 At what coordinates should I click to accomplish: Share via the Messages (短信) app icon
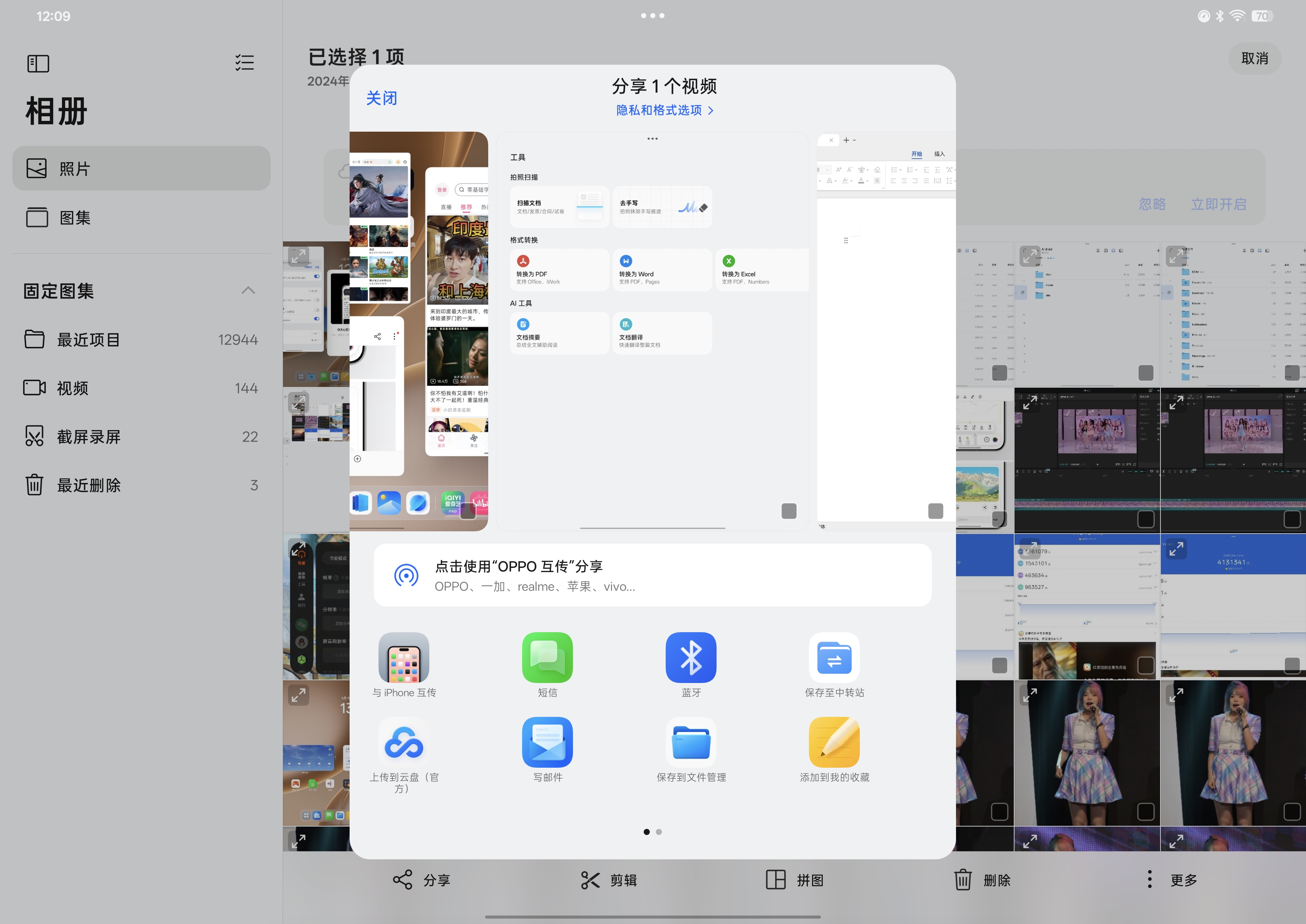[547, 657]
